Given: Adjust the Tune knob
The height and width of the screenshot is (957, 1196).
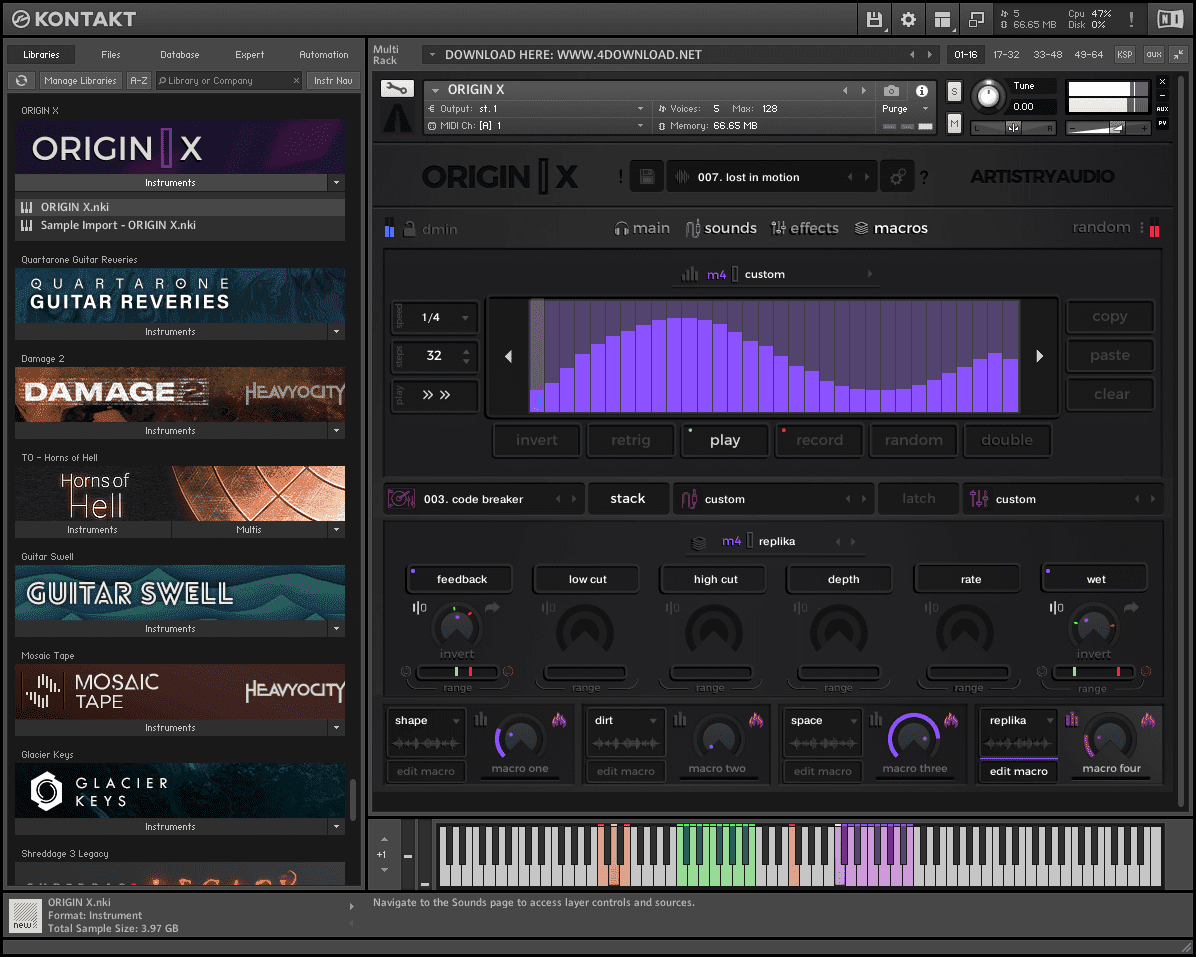Looking at the screenshot, I should click(988, 95).
